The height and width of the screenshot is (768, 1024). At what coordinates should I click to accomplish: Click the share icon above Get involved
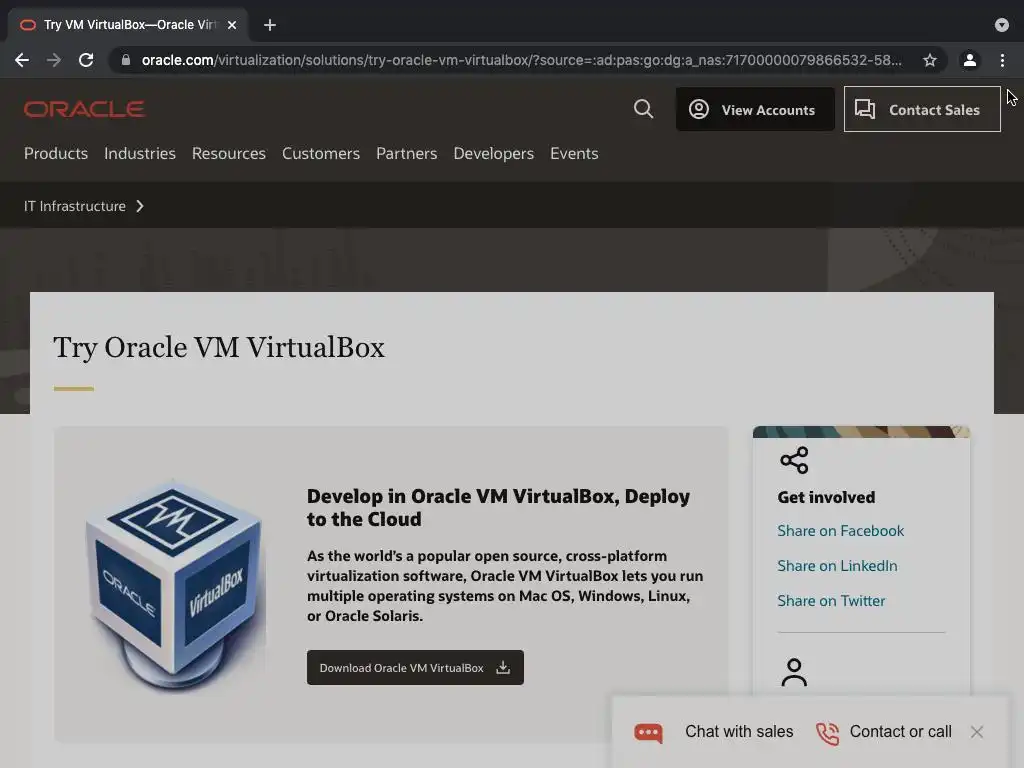pyautogui.click(x=794, y=460)
